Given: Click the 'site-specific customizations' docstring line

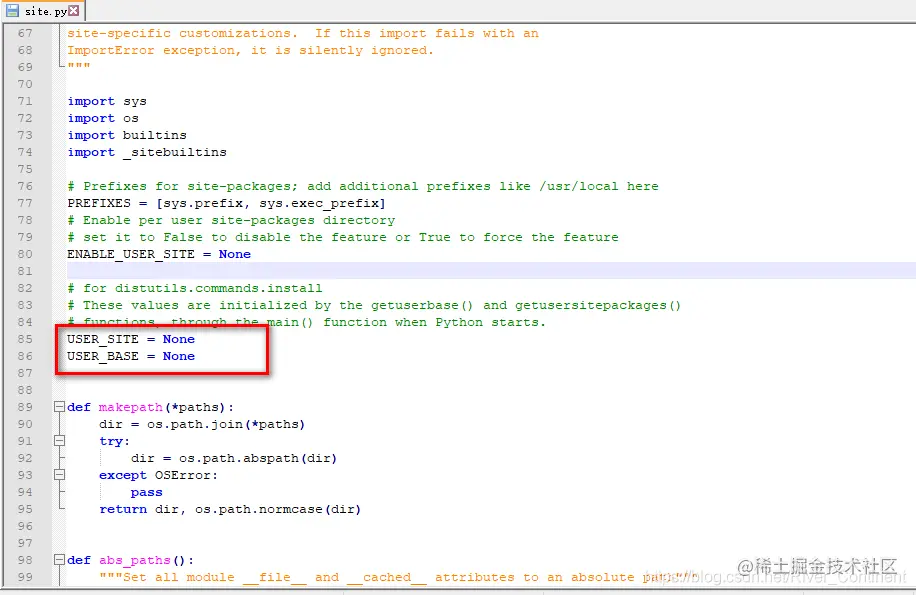Looking at the screenshot, I should (303, 33).
